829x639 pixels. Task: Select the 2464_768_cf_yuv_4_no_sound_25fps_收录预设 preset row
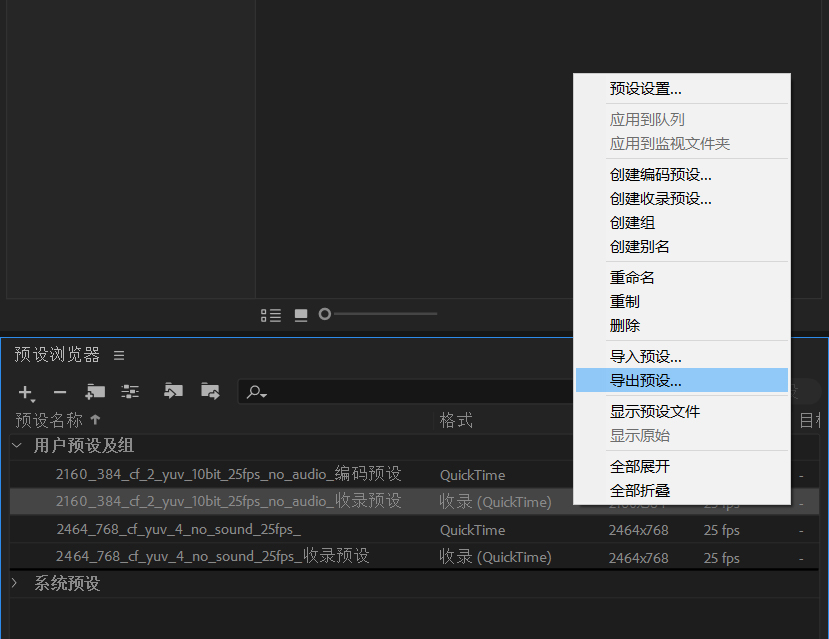pos(212,556)
